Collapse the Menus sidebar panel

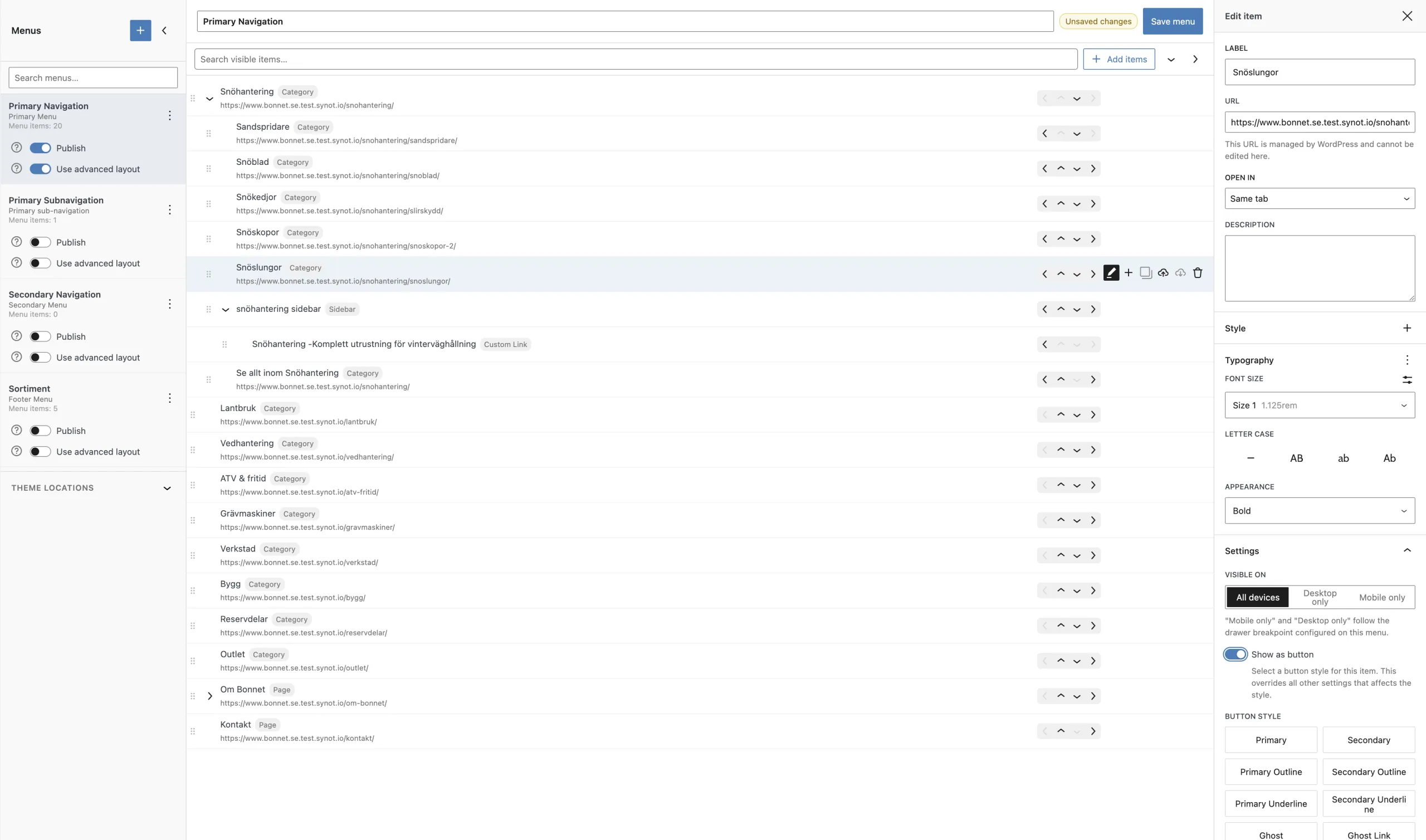pos(164,31)
